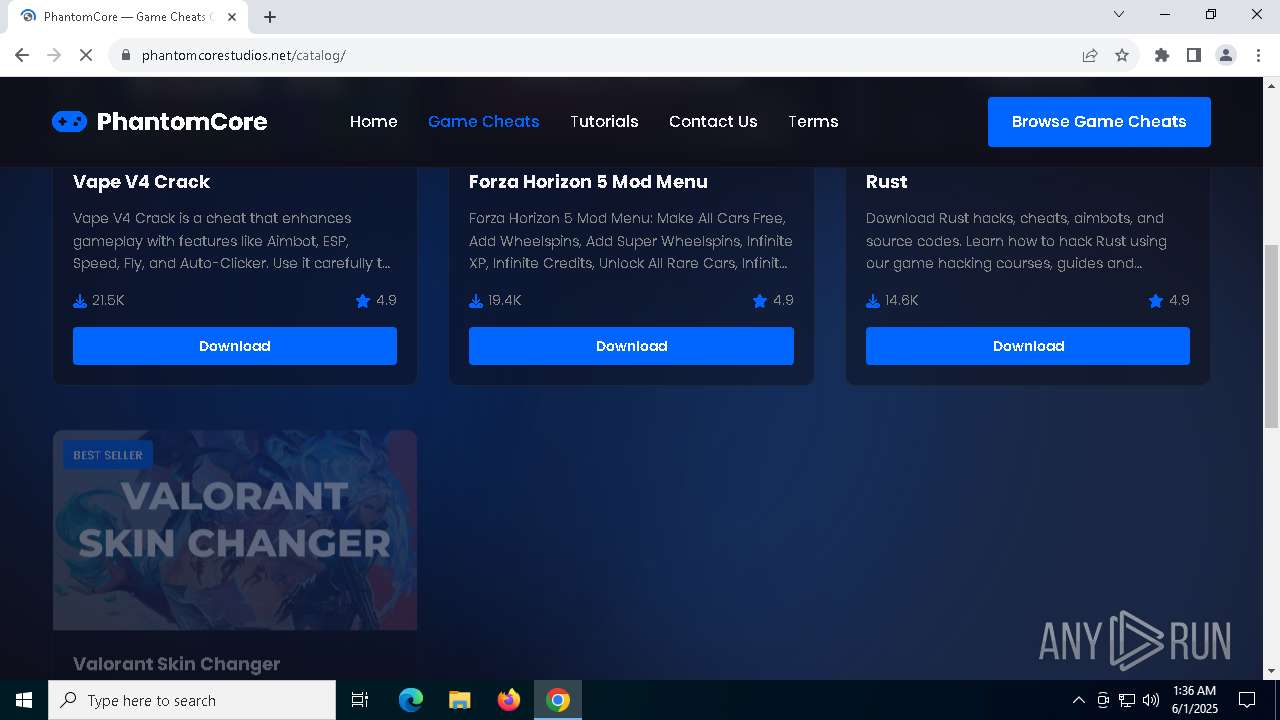Open network settings tray icon
This screenshot has width=1280, height=720.
tap(1127, 700)
